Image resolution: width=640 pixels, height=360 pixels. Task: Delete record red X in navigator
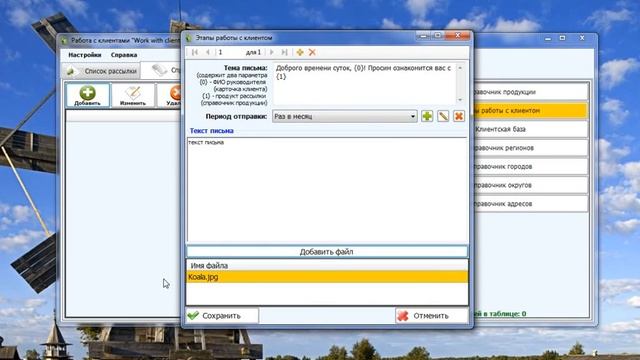(312, 52)
